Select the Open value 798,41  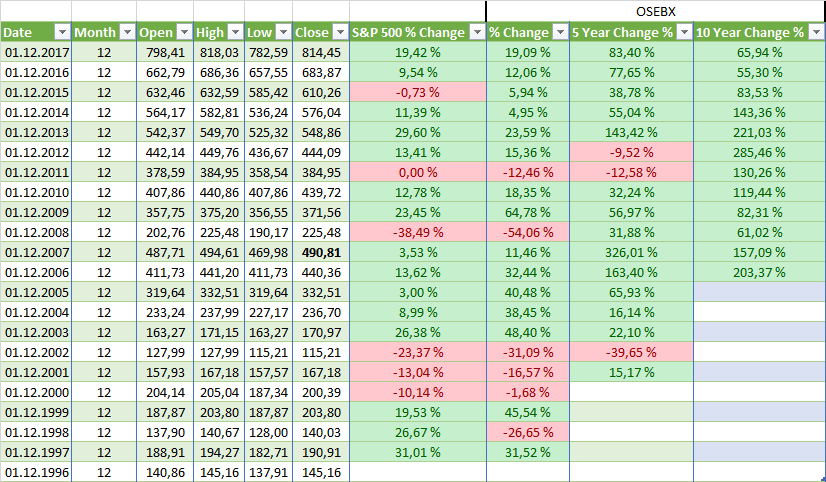point(165,53)
